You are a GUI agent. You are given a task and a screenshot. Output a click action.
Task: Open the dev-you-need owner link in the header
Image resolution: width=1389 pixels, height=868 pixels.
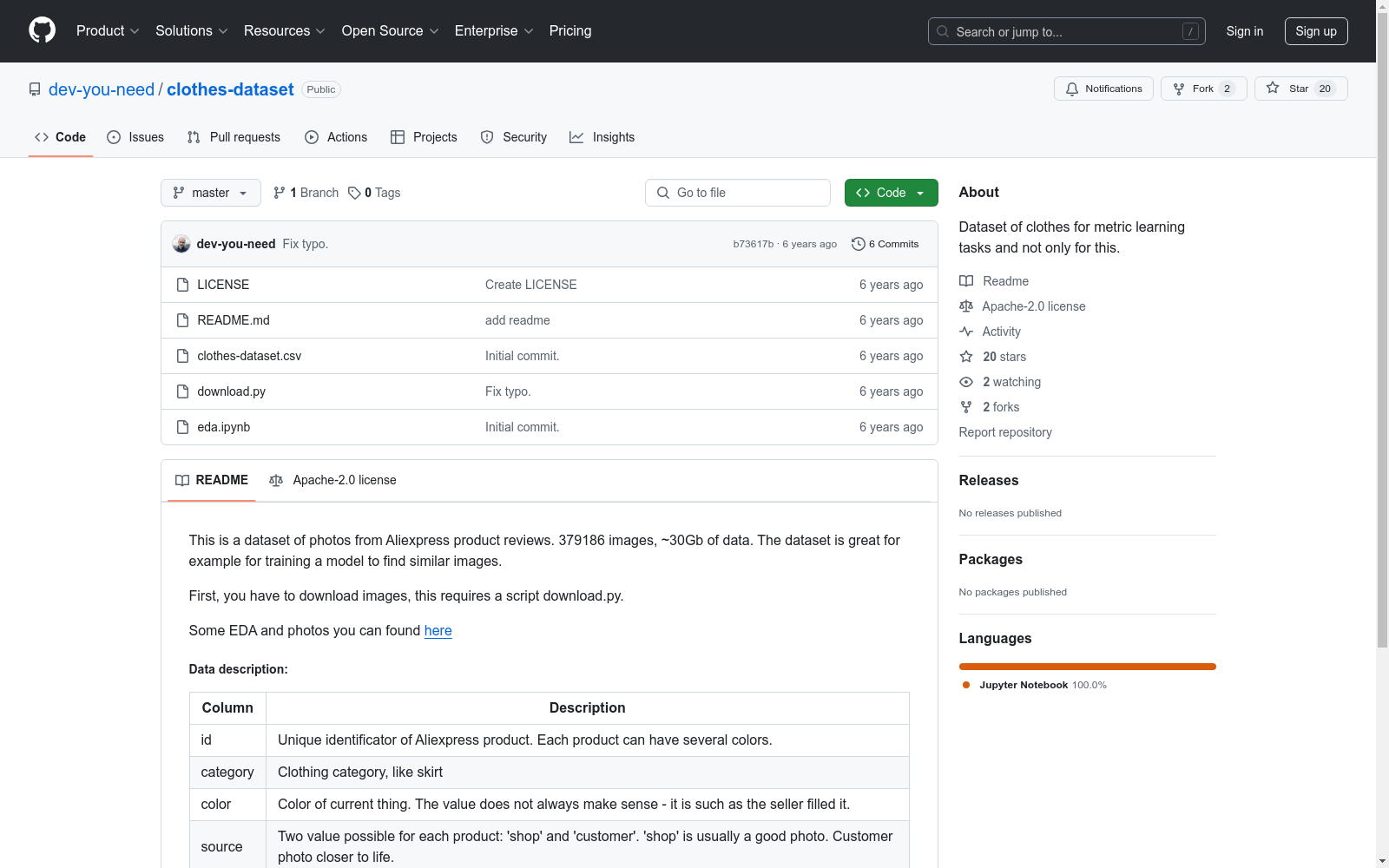click(x=102, y=89)
